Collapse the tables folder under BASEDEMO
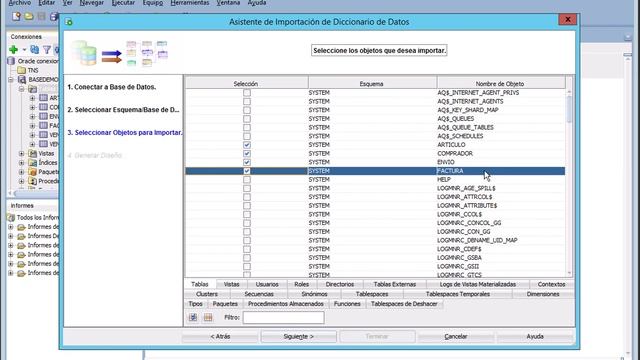This screenshot has width=640, height=360. [22, 89]
